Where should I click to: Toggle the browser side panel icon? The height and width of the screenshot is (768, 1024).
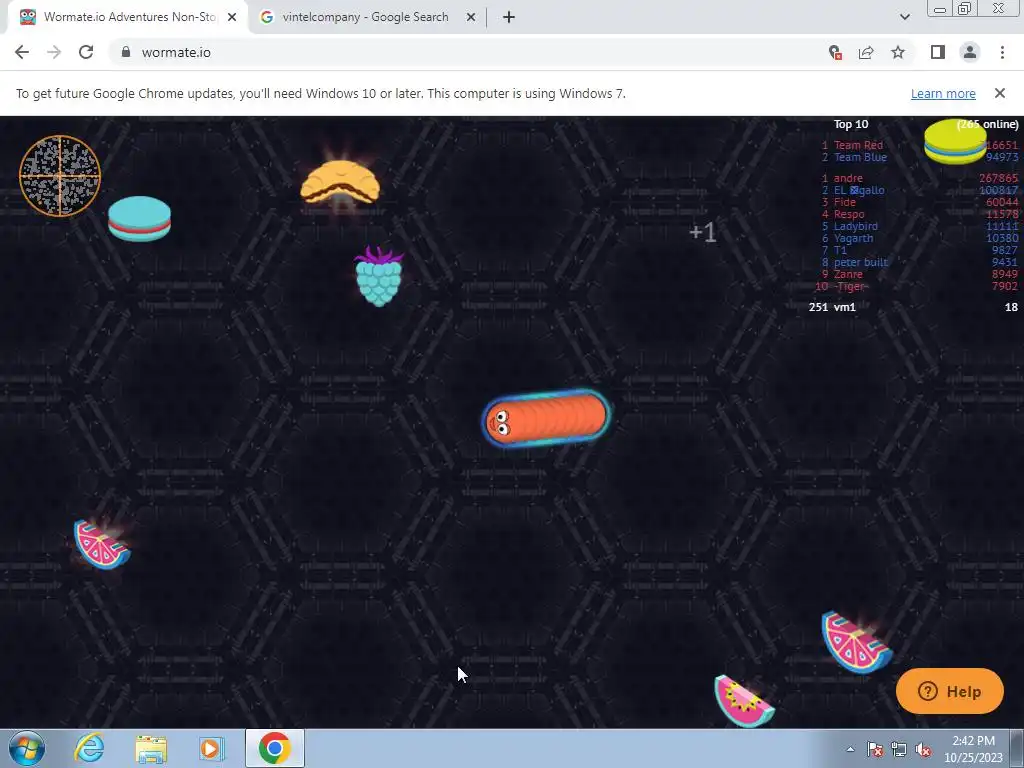[x=938, y=52]
